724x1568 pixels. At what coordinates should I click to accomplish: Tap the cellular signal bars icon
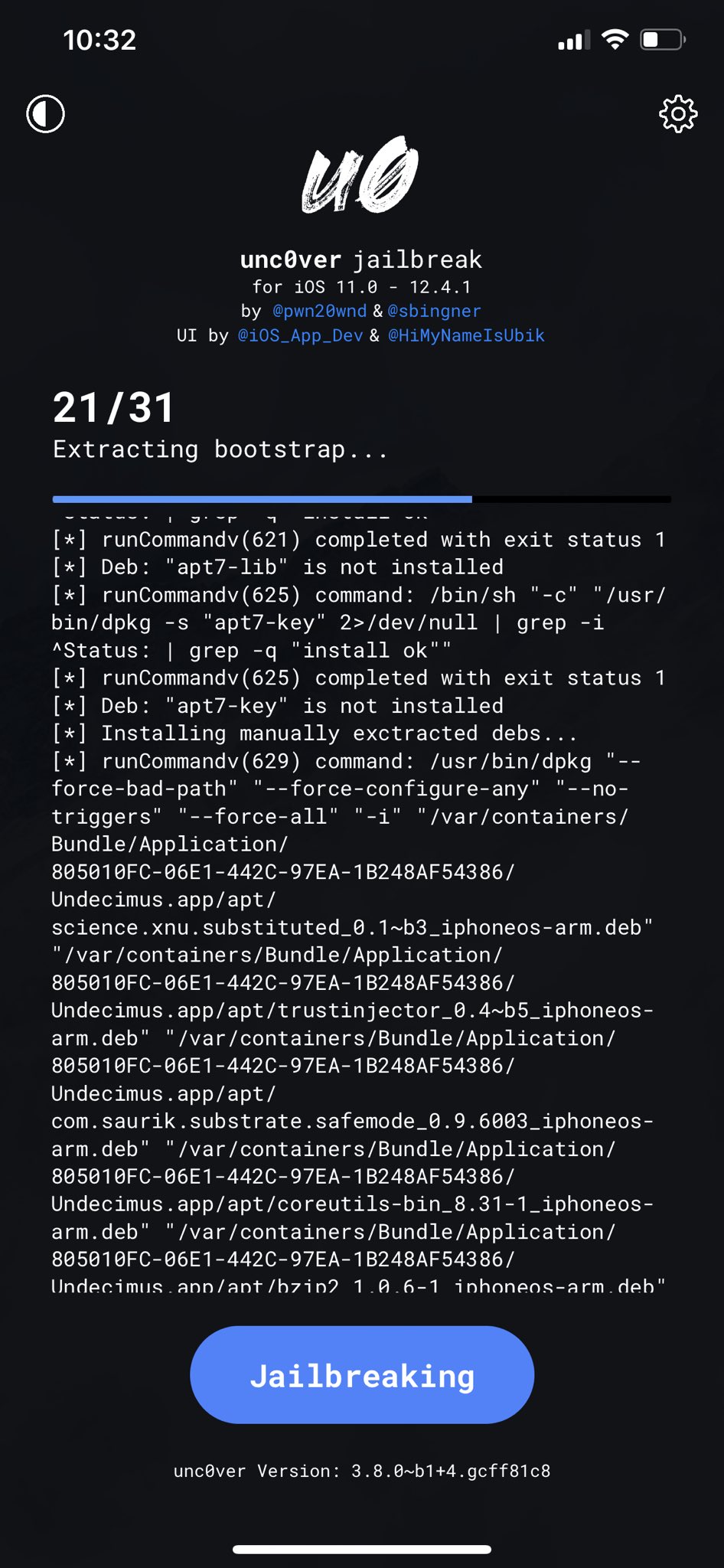pyautogui.click(x=574, y=40)
